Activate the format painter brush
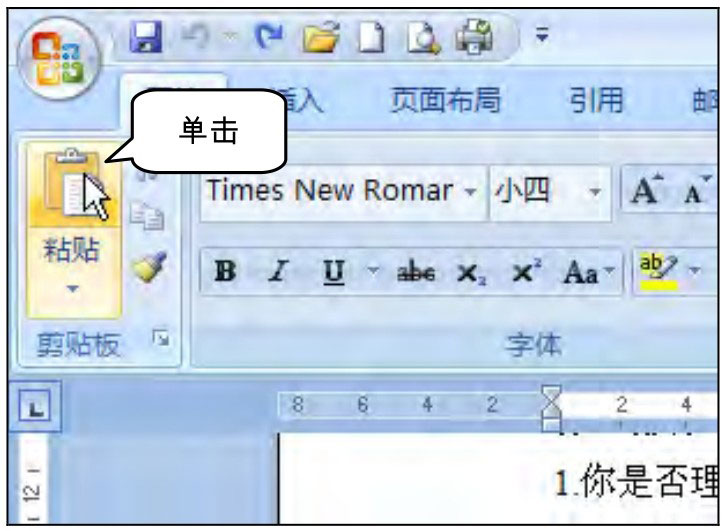Screen dimensions: 725x531 click(x=149, y=266)
